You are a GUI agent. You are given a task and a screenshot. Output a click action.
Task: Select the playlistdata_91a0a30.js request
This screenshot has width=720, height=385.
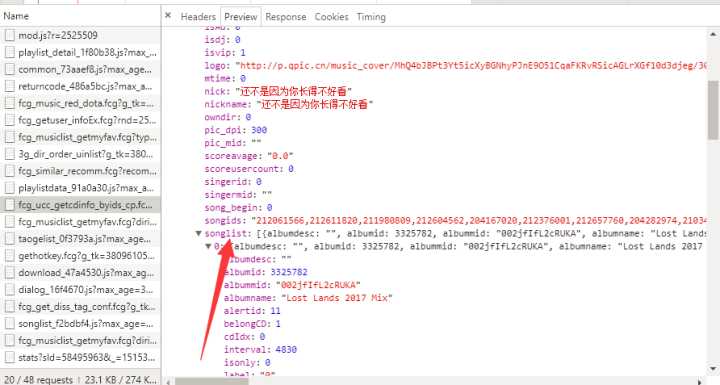(80, 188)
